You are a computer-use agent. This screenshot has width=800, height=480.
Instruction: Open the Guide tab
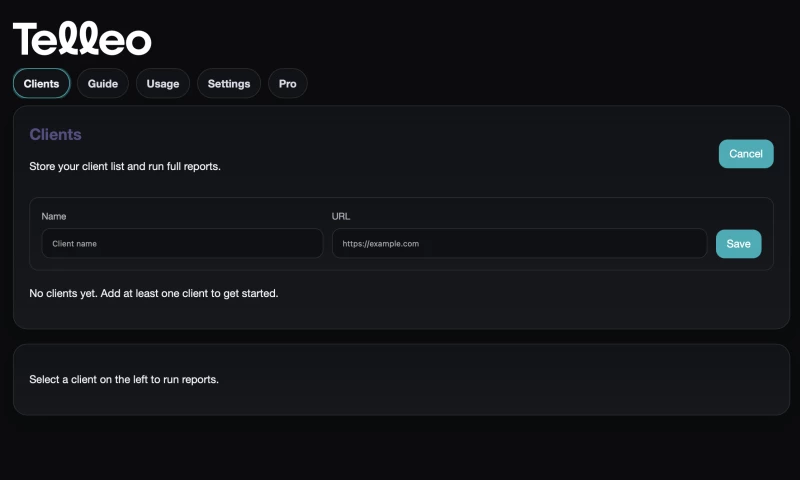102,84
